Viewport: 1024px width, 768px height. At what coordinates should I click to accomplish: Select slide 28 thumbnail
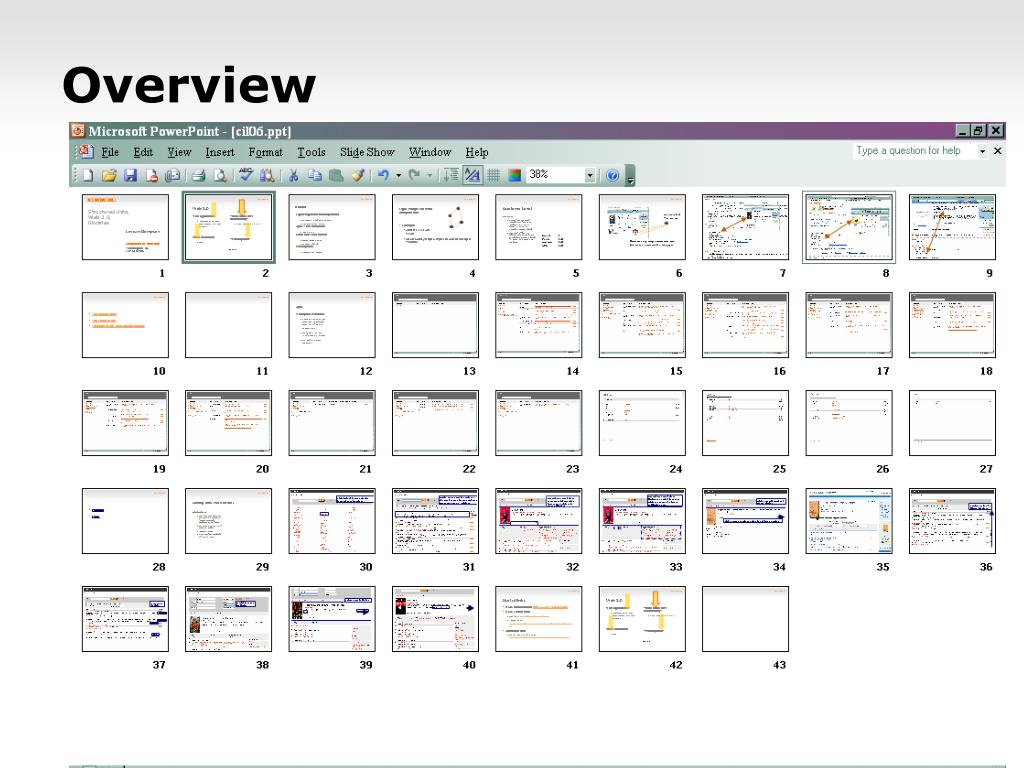125,521
